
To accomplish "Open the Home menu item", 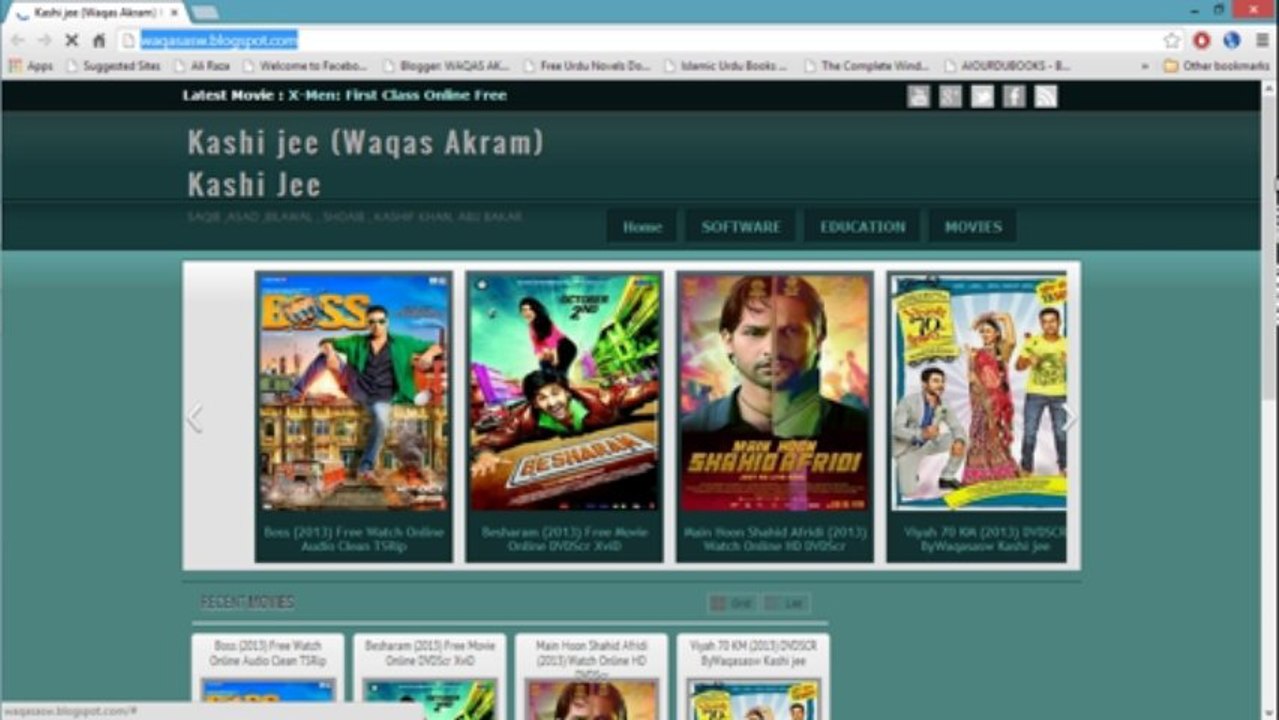I will tap(642, 227).
